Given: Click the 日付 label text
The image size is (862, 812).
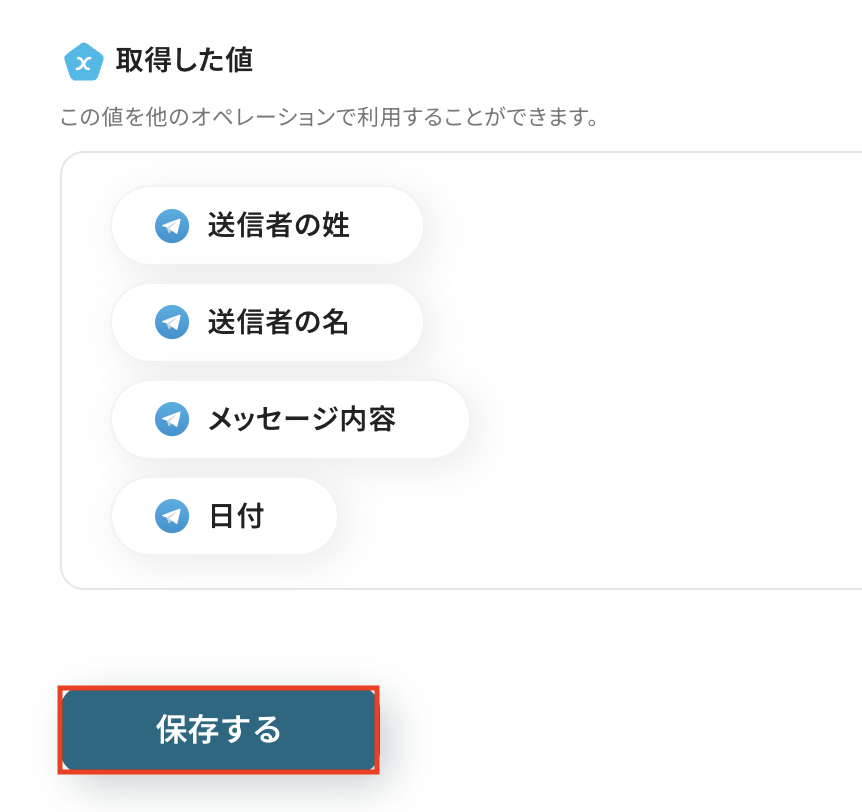Looking at the screenshot, I should click(x=236, y=516).
